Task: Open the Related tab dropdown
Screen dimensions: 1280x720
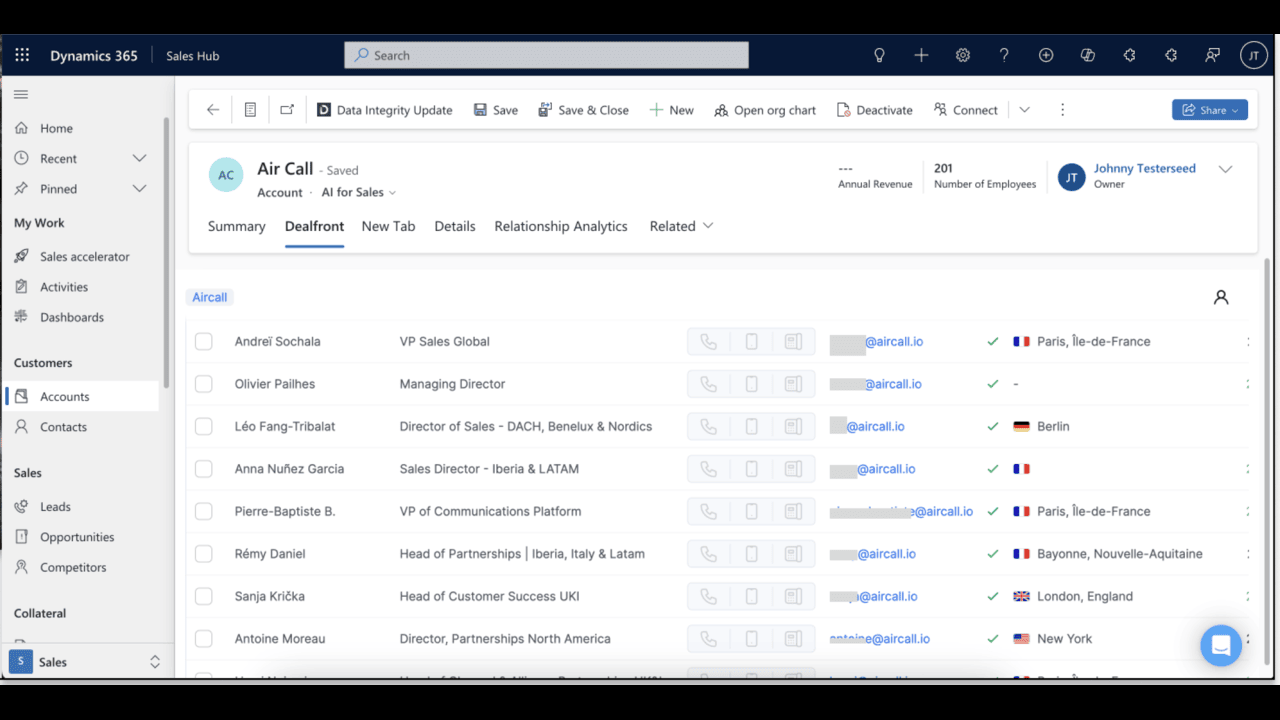Action: (x=681, y=226)
